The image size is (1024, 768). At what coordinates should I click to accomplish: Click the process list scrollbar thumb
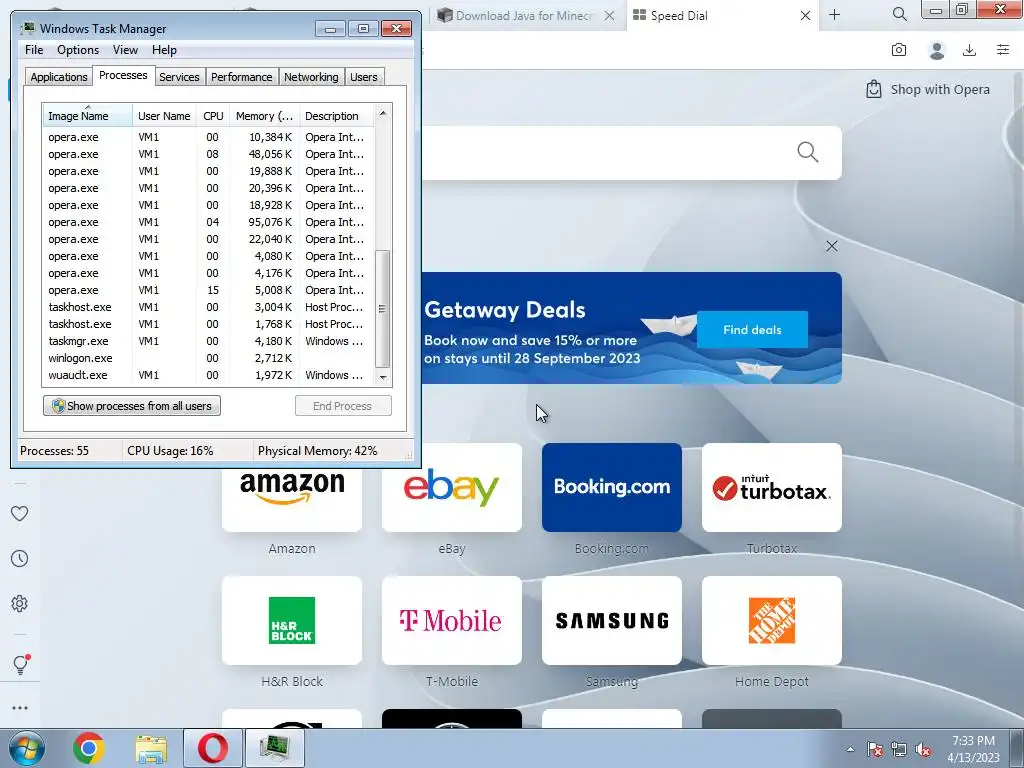click(x=383, y=309)
